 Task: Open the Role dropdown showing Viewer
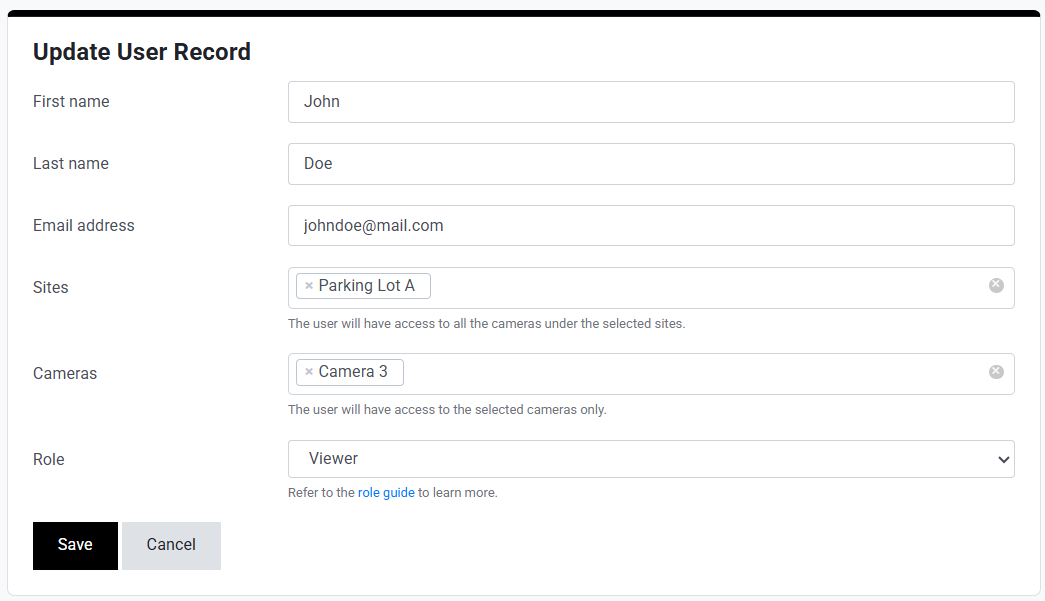click(651, 459)
